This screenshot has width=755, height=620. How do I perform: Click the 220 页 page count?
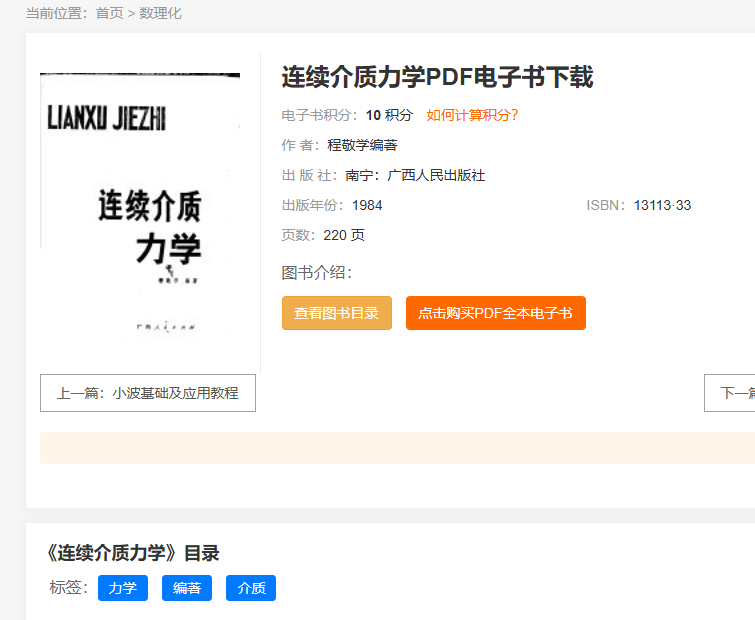[344, 235]
